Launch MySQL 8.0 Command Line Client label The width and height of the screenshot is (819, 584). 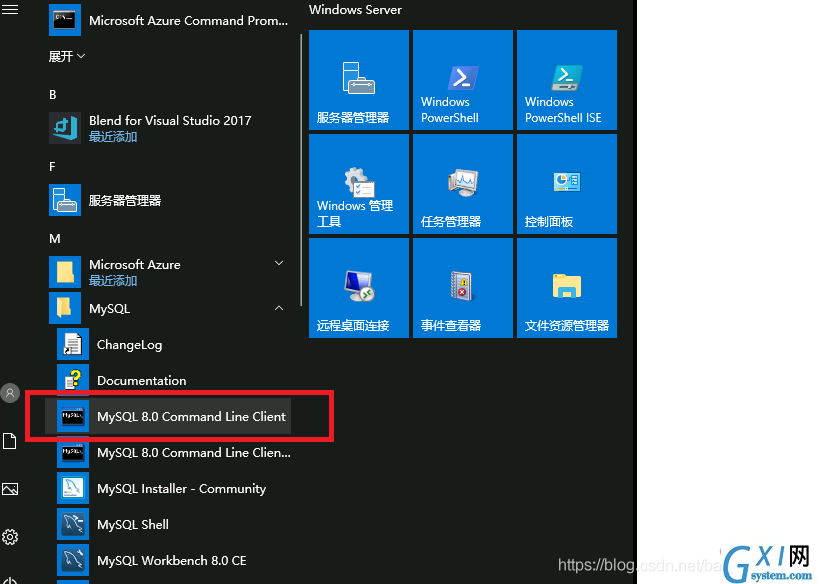(x=191, y=416)
